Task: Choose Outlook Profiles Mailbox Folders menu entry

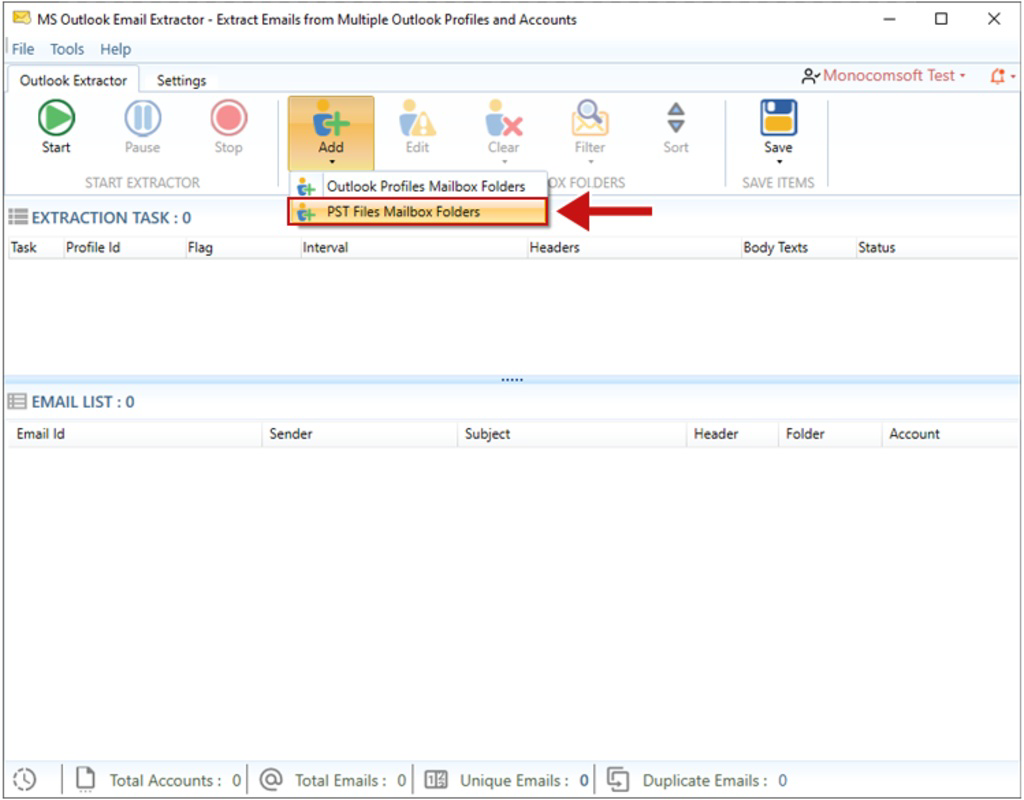Action: 418,186
